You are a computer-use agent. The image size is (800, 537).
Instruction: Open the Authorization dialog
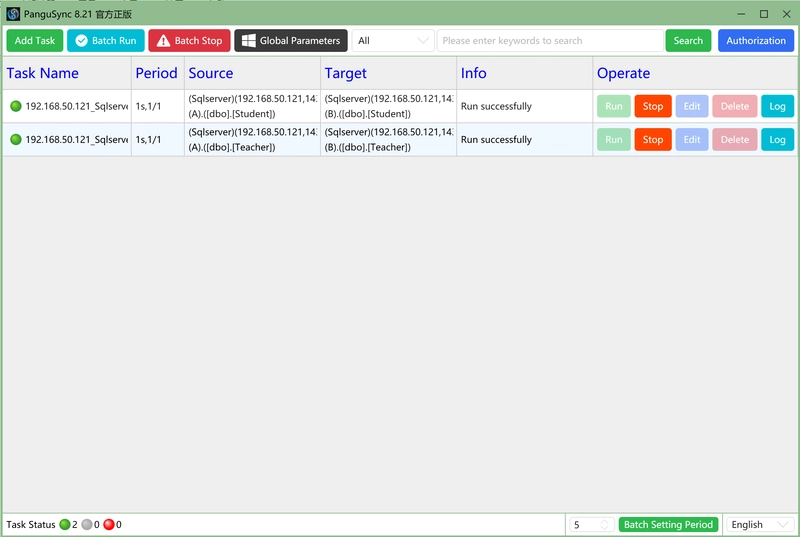pos(756,41)
